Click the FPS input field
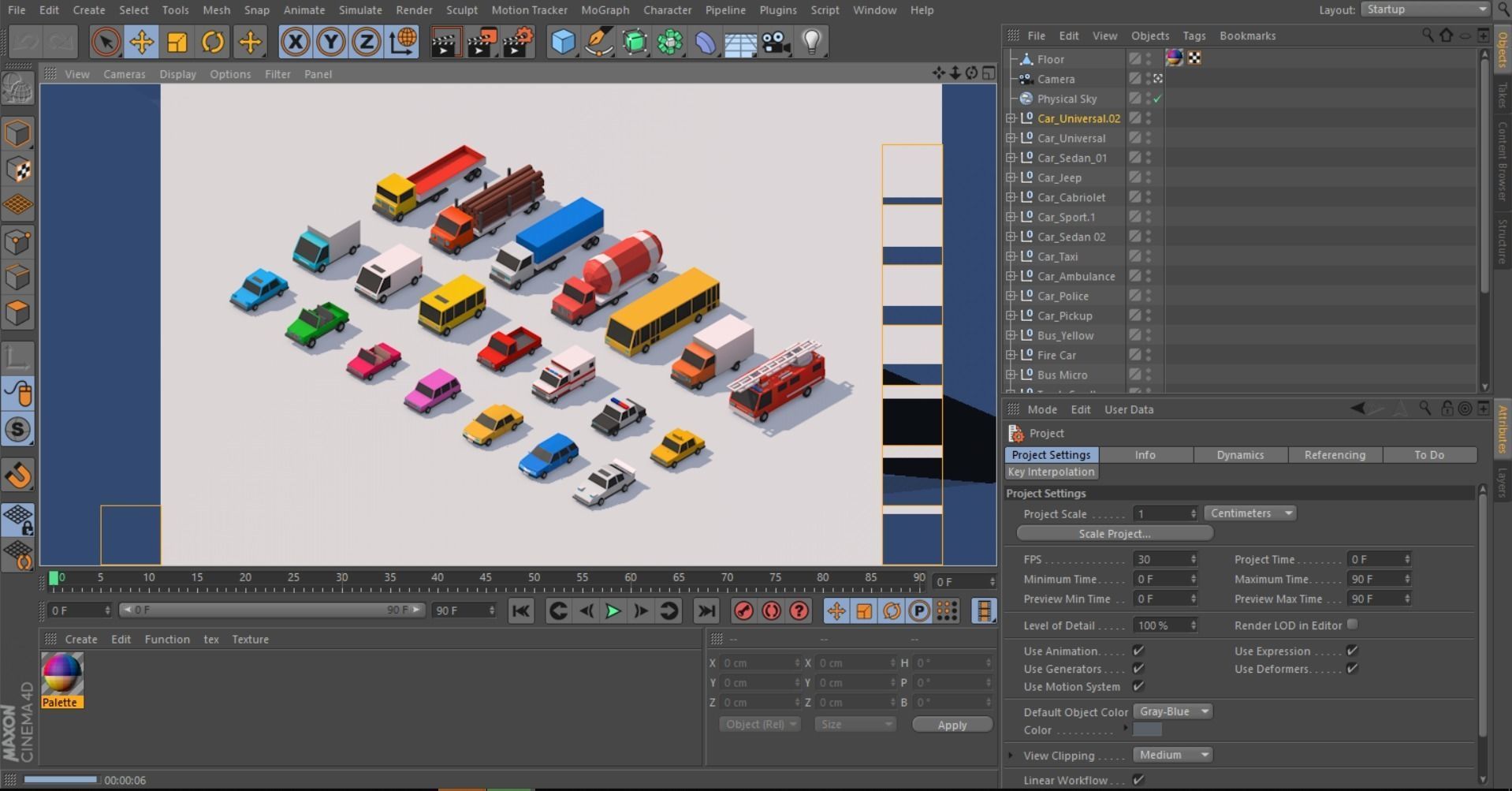 pos(1165,559)
